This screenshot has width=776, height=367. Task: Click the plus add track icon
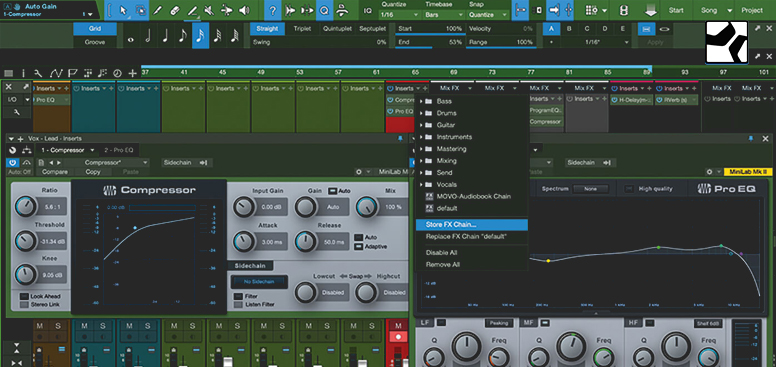132,73
